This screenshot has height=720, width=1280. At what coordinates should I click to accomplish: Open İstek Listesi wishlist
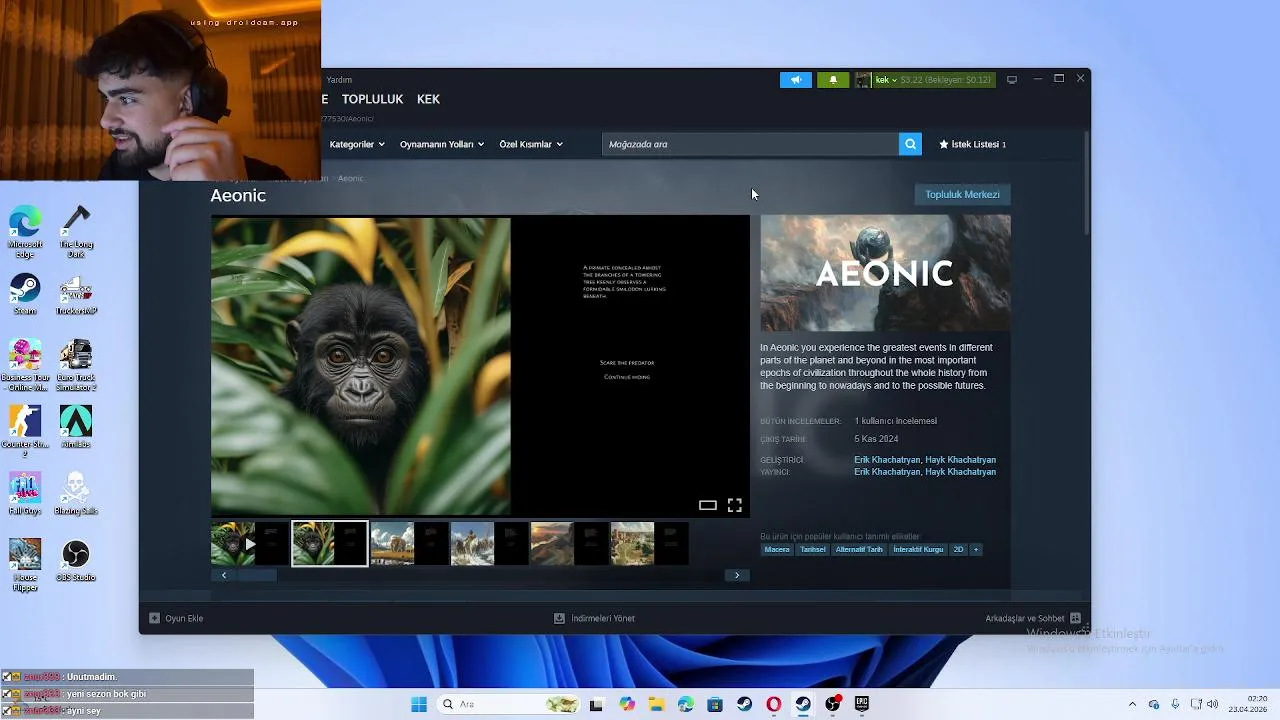click(x=972, y=144)
